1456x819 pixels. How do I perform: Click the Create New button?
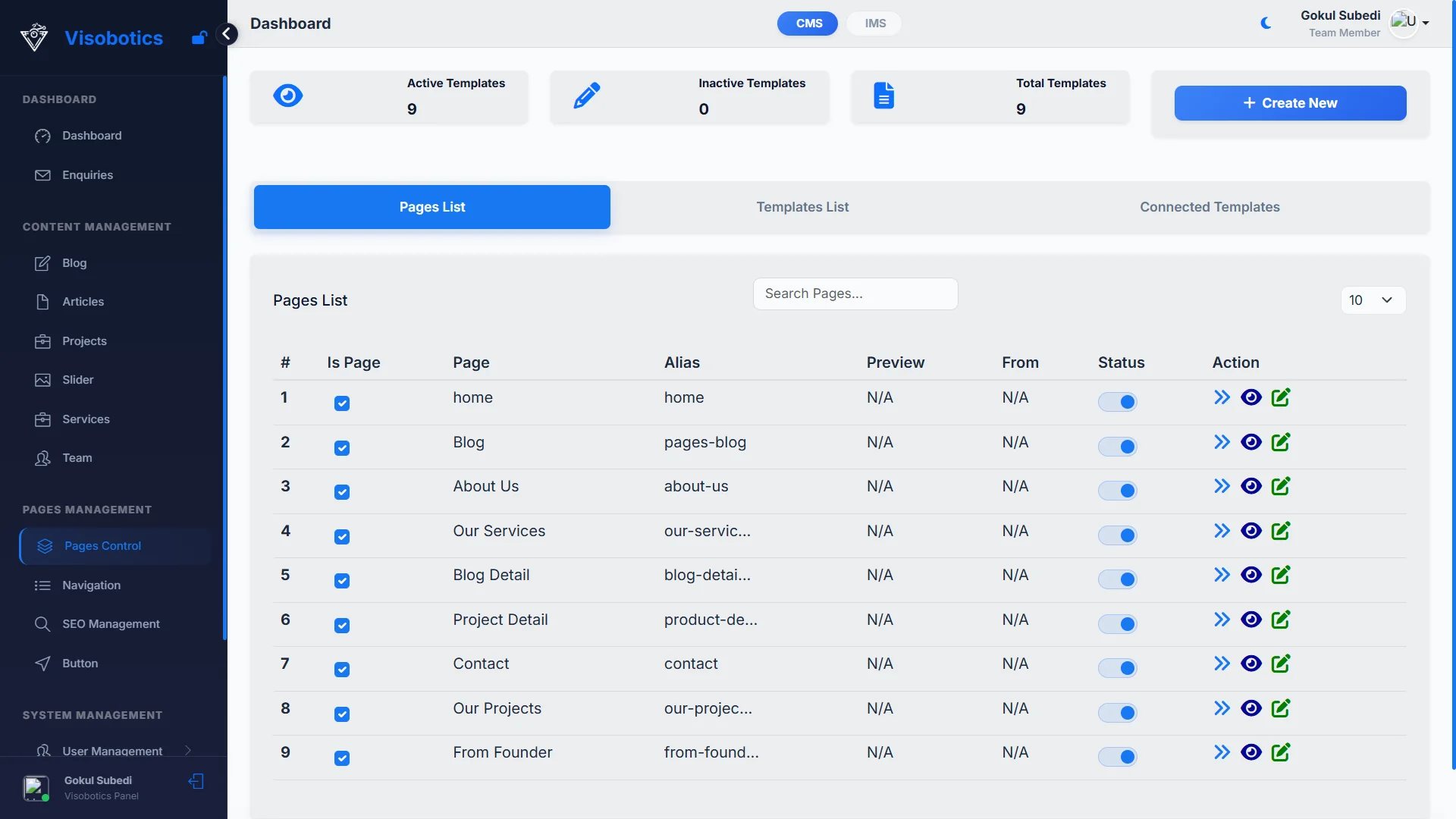[x=1290, y=103]
